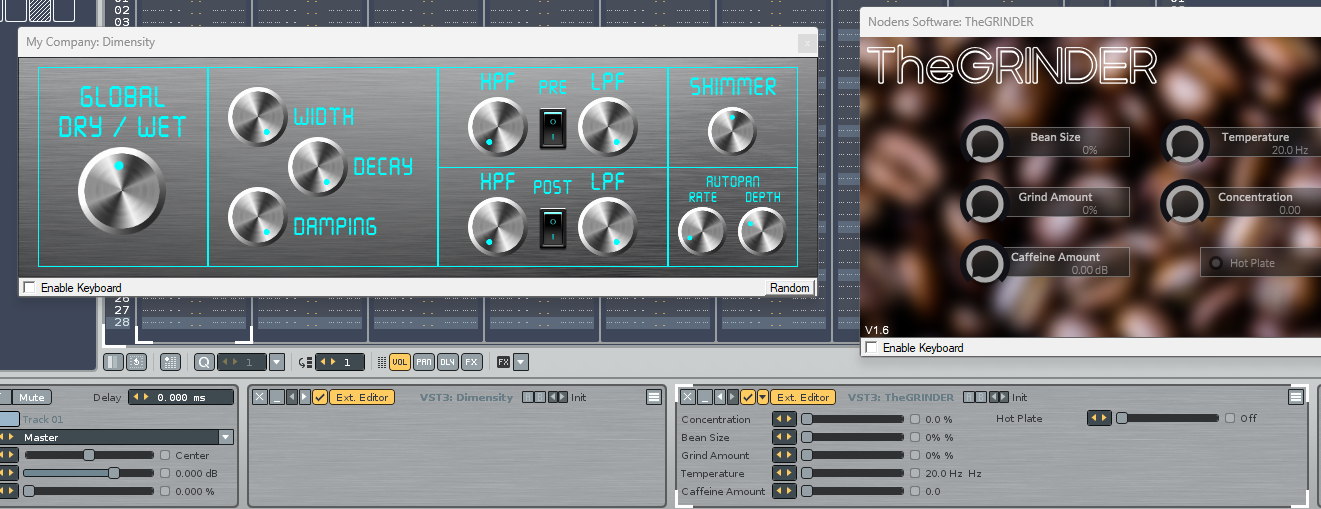Adjust the Concentration knob in TheGRINDER
This screenshot has width=1321, height=509.
coord(1185,204)
